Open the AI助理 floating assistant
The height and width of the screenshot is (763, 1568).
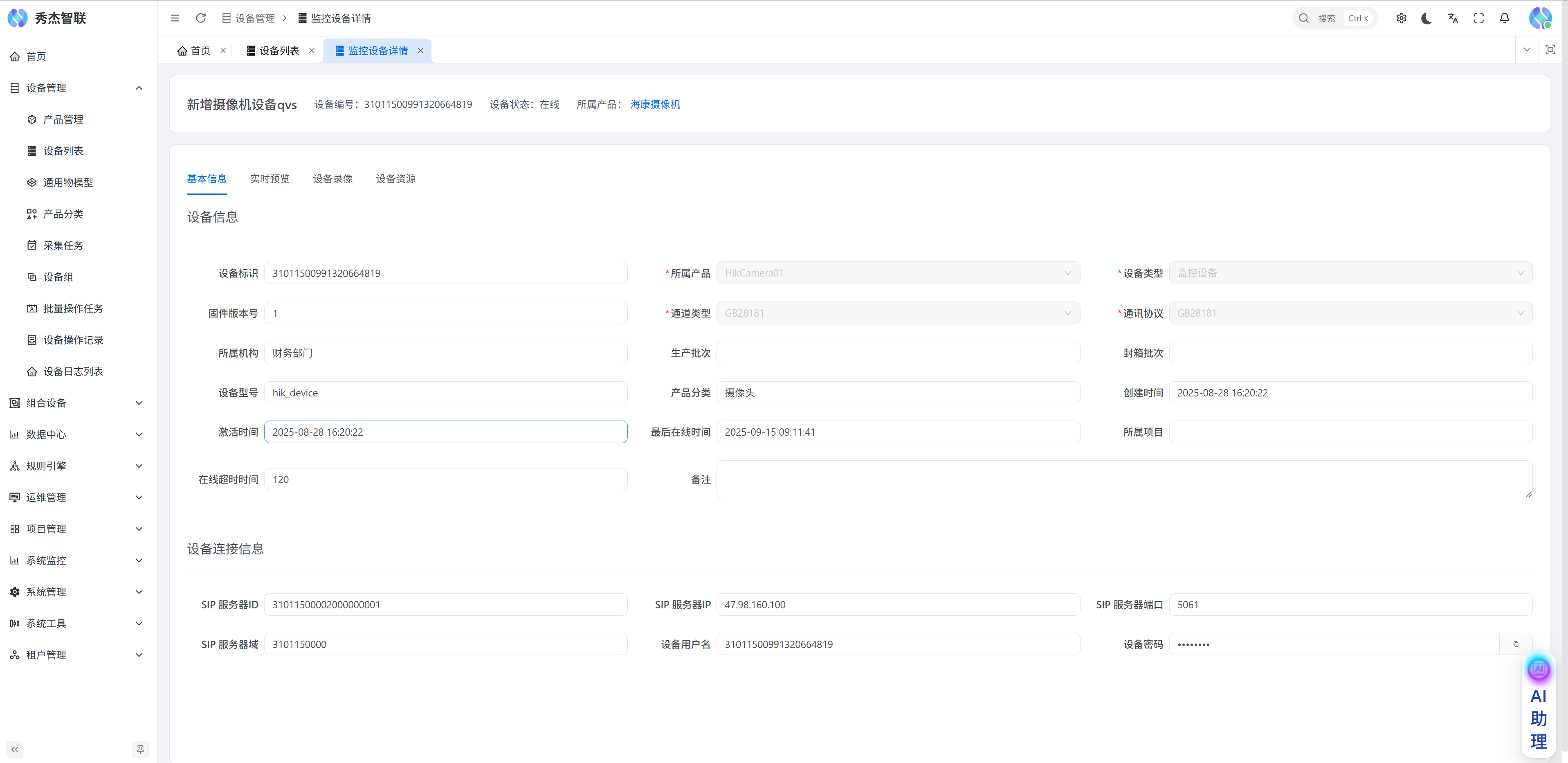[x=1538, y=707]
